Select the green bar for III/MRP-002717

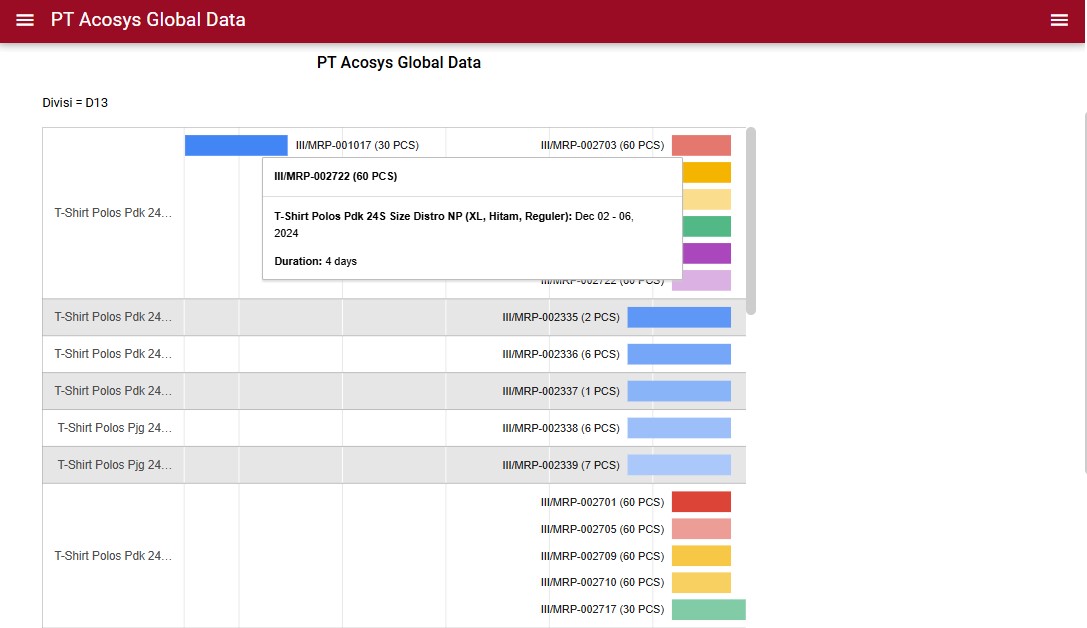click(x=708, y=609)
